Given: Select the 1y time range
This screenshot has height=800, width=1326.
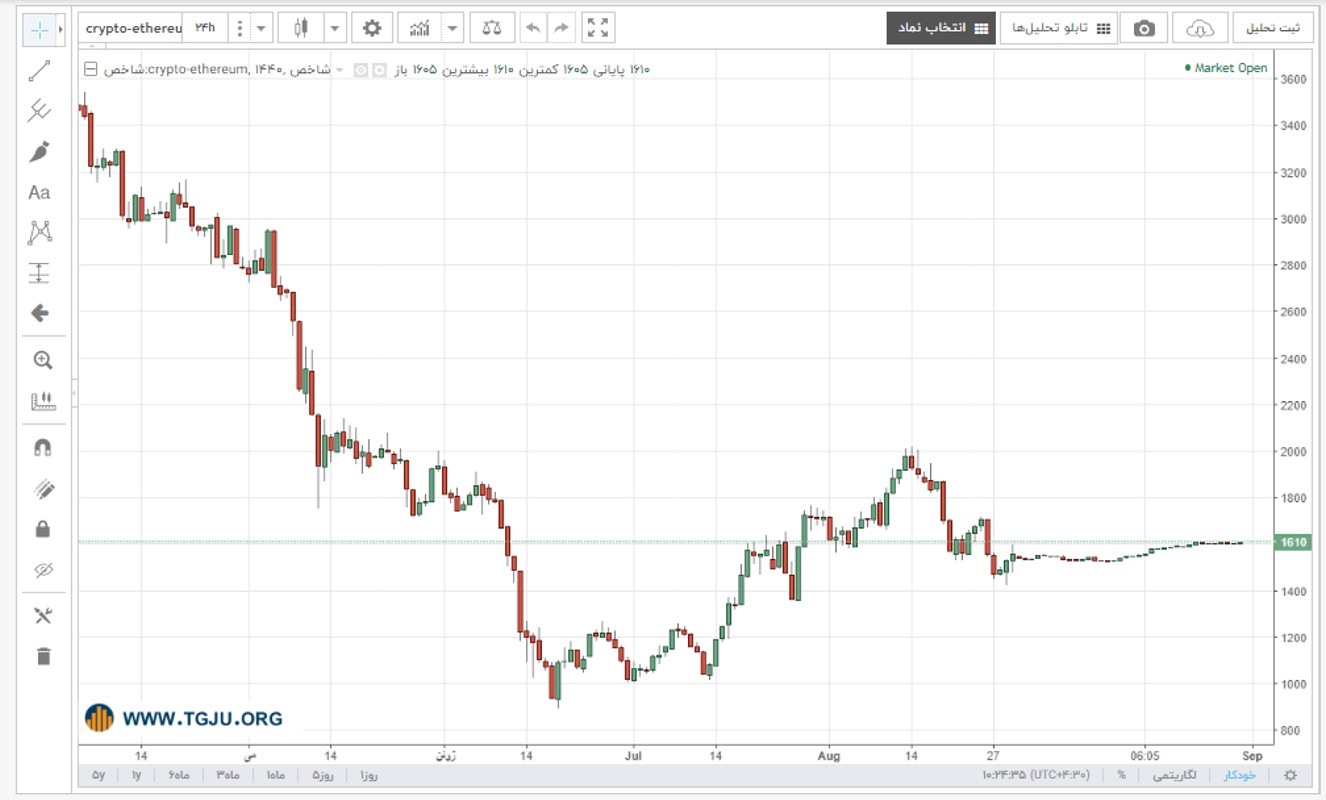Looking at the screenshot, I should click(x=136, y=775).
